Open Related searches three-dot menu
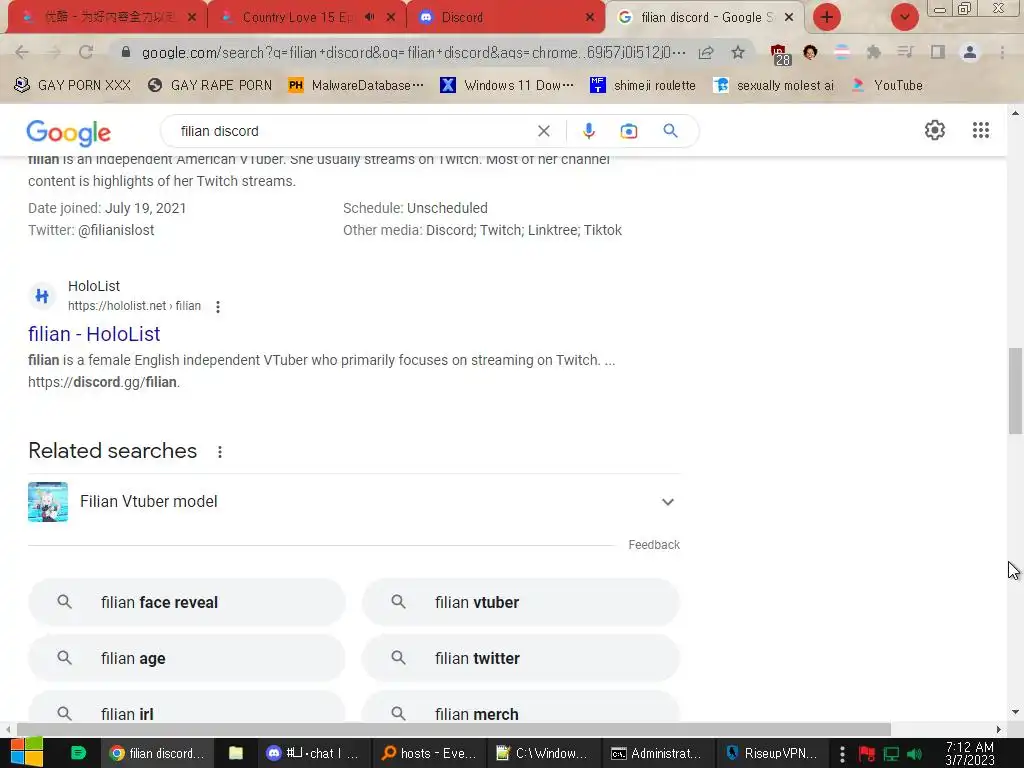Viewport: 1024px width, 768px height. [x=220, y=451]
